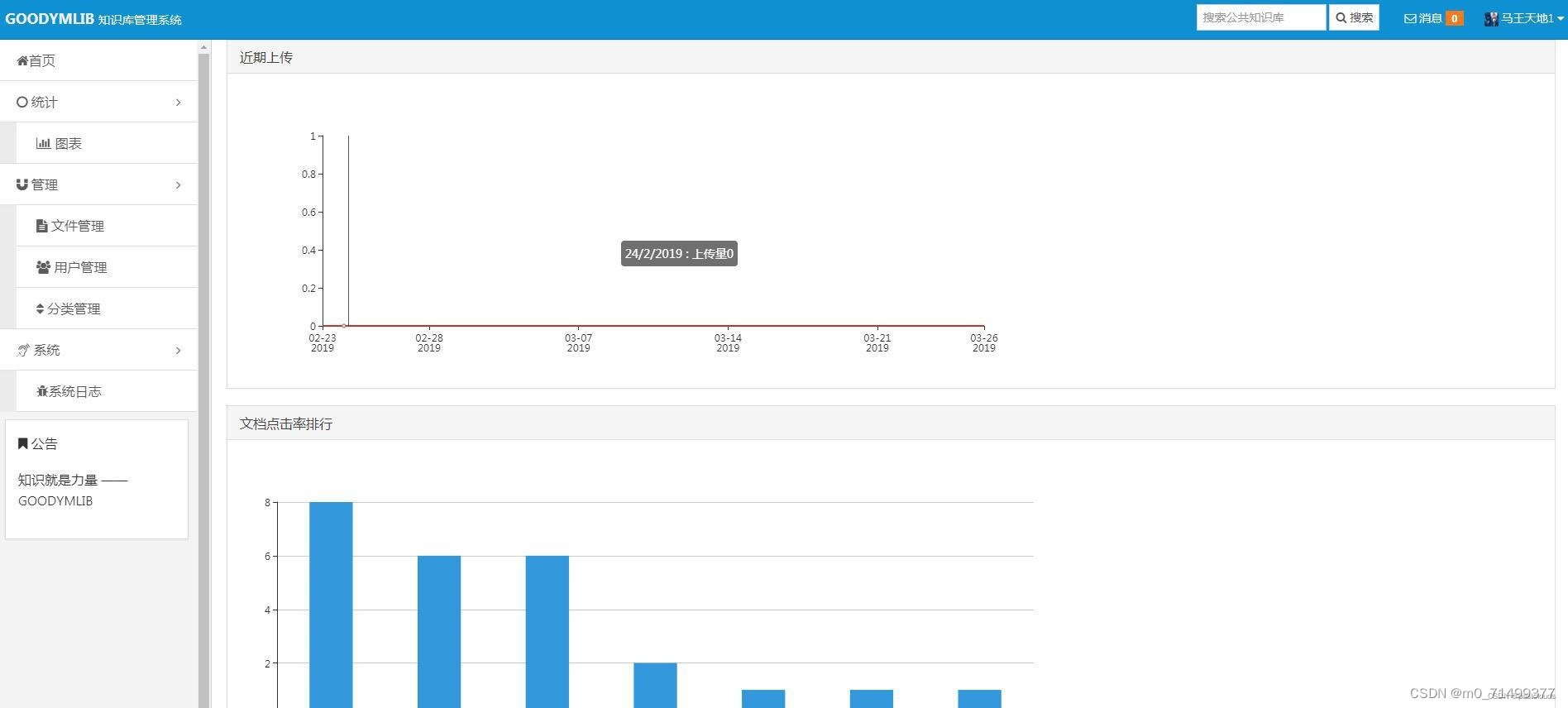Image resolution: width=1568 pixels, height=708 pixels.
Task: Click the sort icon beside 分类管理
Action: (40, 309)
